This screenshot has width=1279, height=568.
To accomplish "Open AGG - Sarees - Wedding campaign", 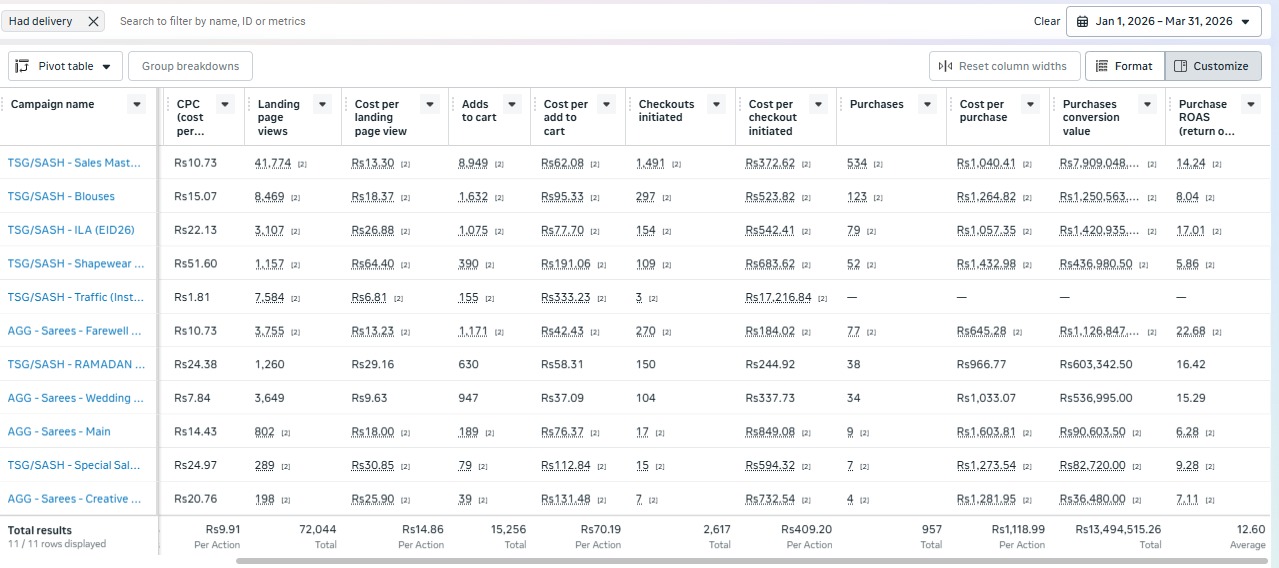I will [x=75, y=398].
